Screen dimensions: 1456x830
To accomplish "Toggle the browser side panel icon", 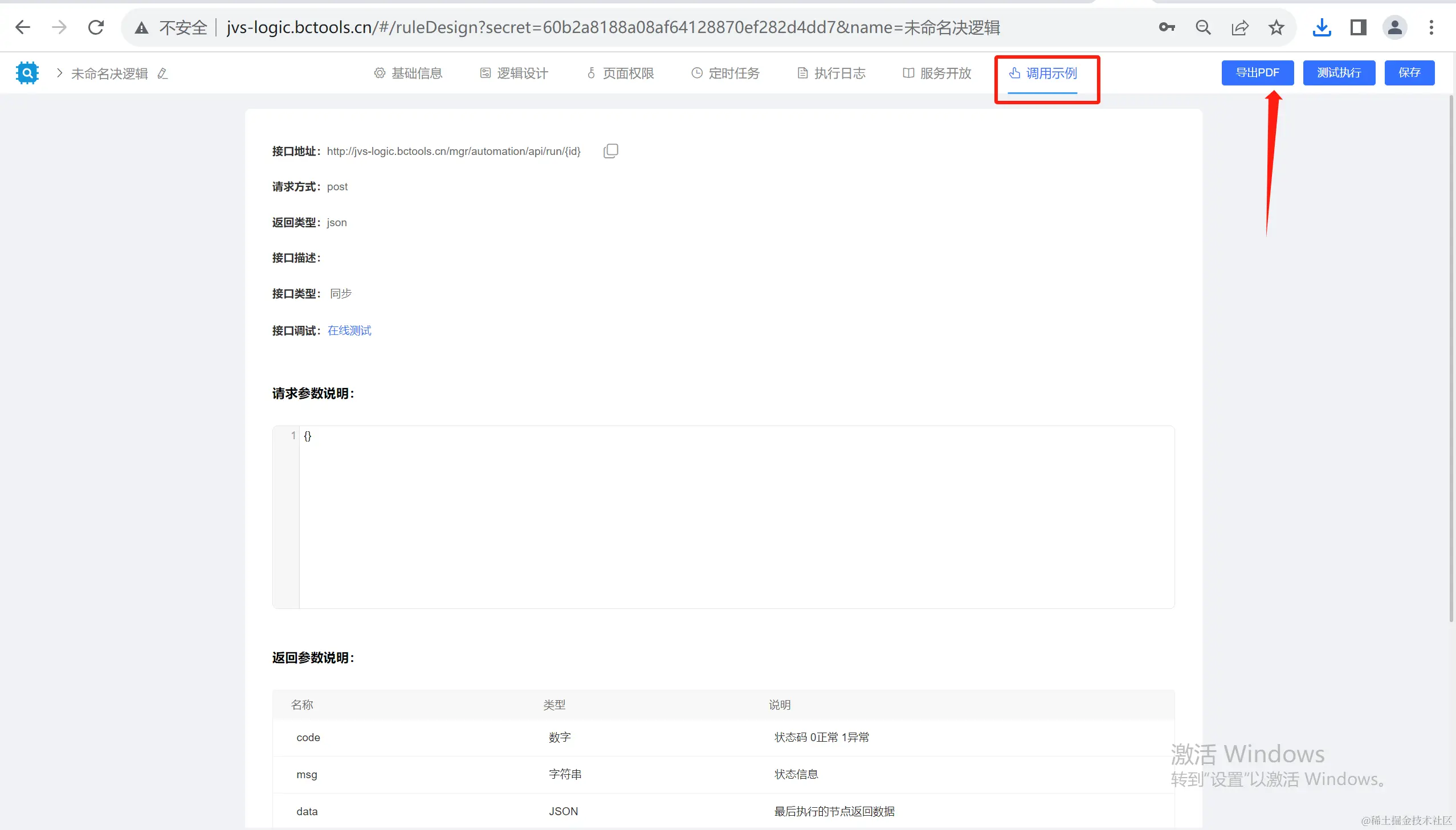I will (x=1358, y=27).
